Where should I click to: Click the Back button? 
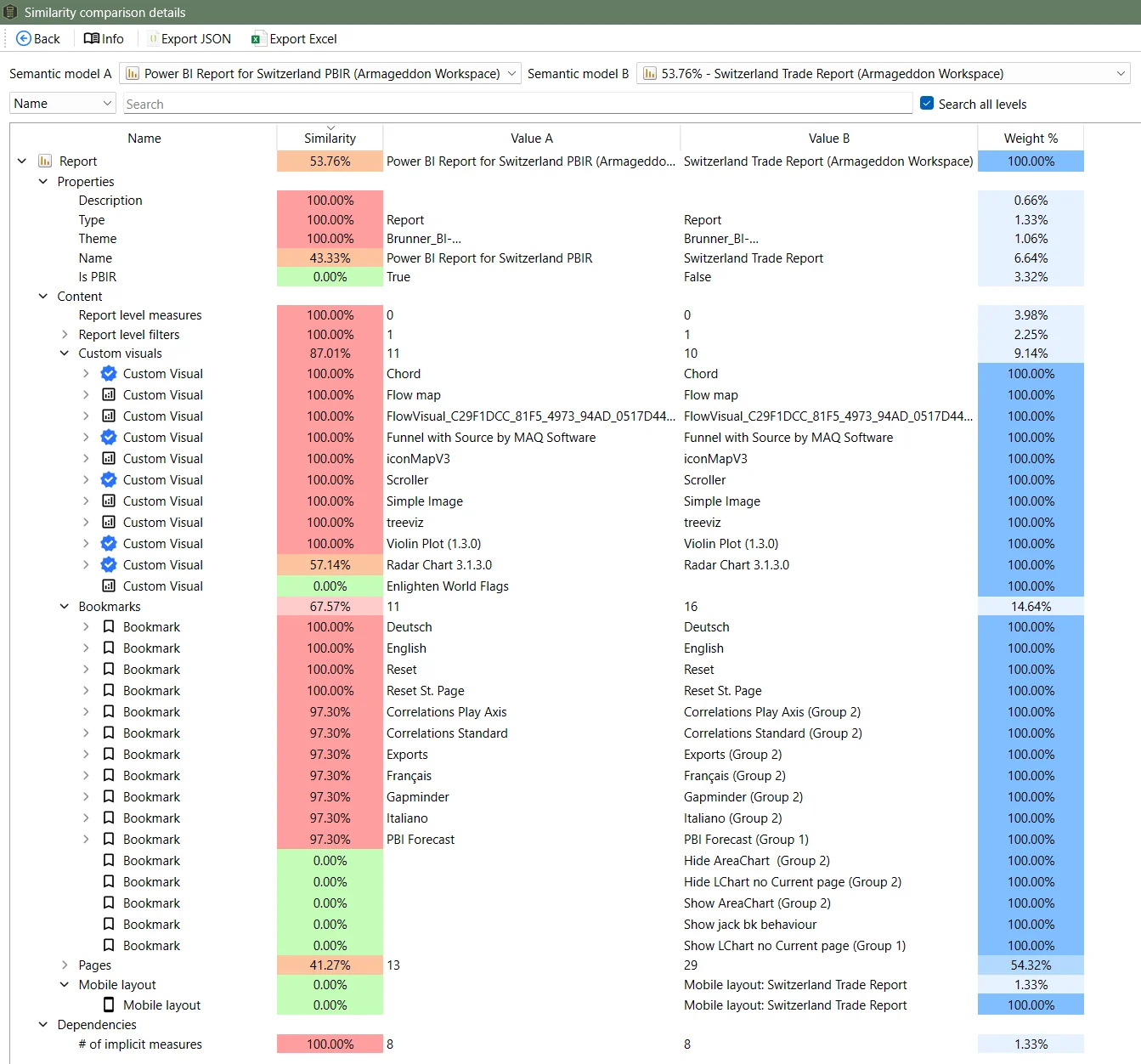[x=38, y=38]
